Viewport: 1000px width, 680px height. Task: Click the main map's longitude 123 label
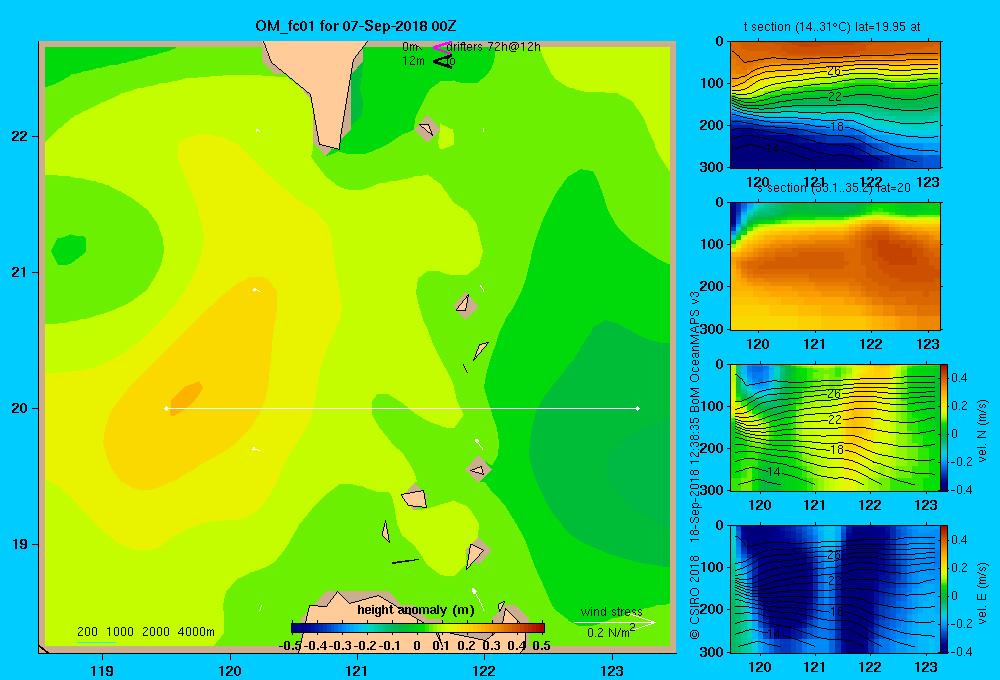(x=612, y=670)
